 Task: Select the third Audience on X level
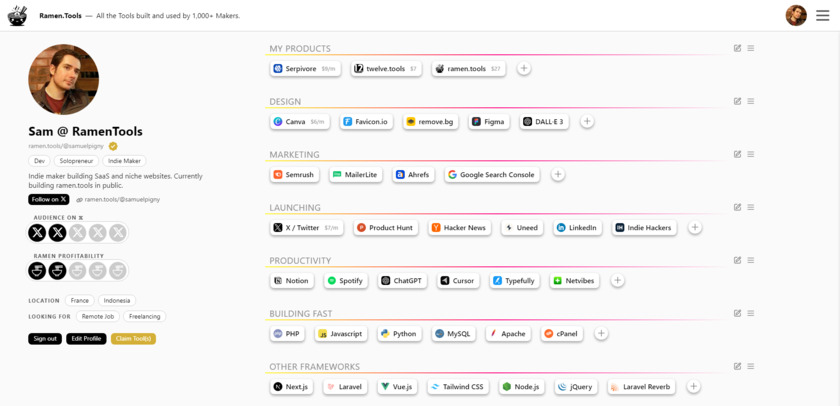coord(78,233)
